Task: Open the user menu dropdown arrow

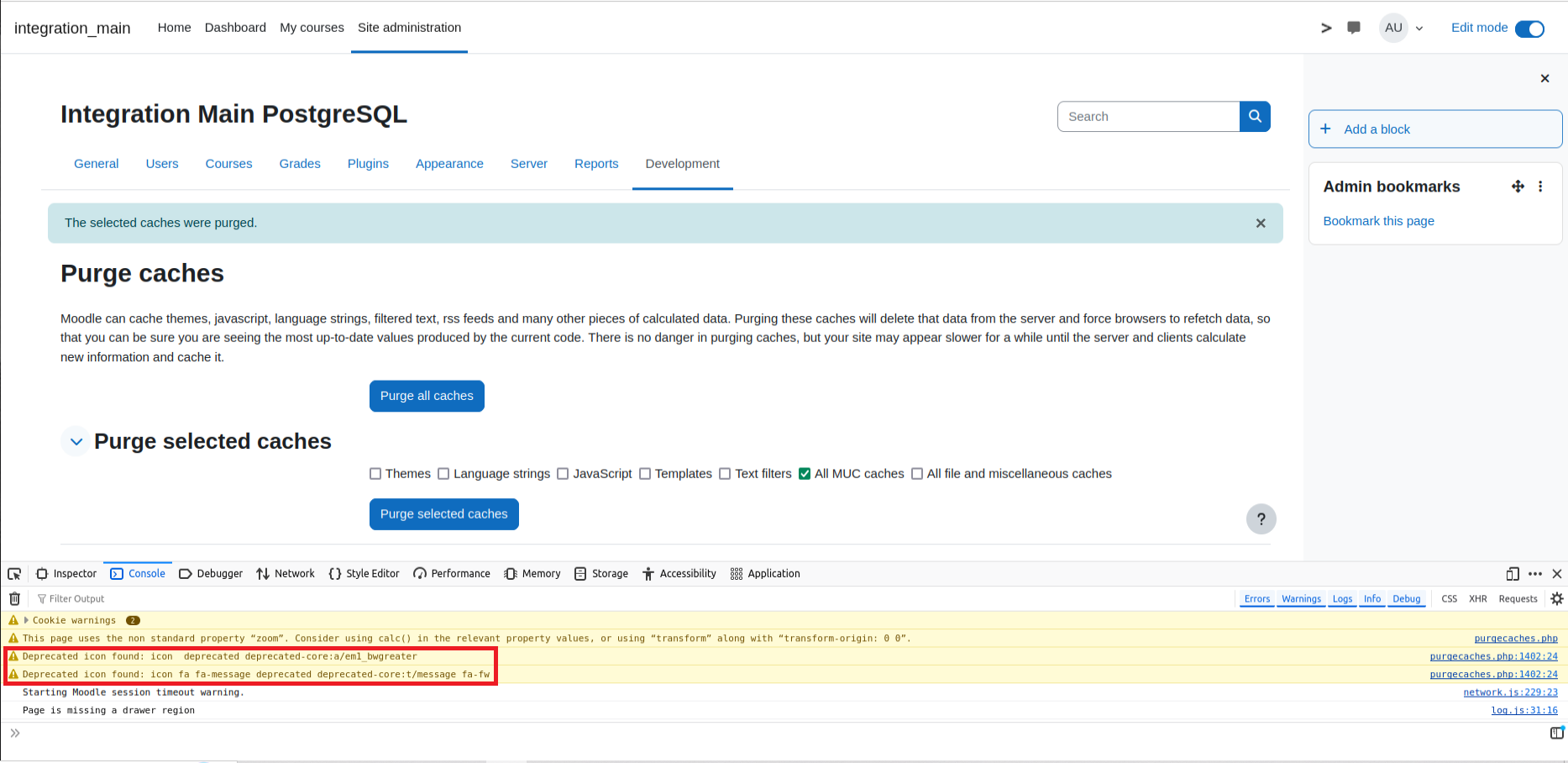Action: pos(1419,29)
